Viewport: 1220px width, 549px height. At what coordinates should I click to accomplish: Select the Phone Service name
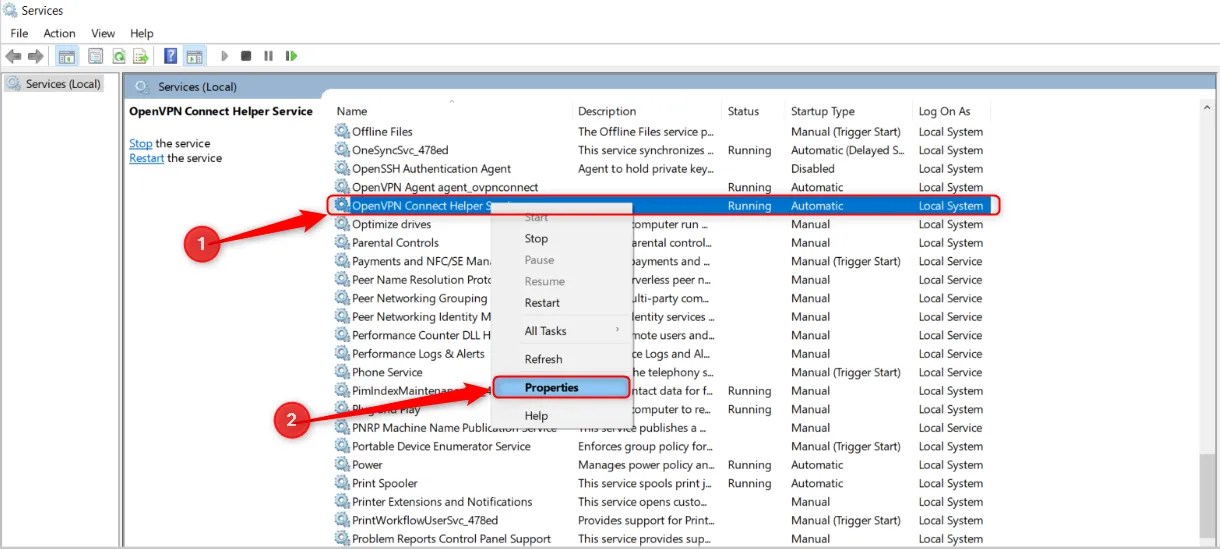387,372
